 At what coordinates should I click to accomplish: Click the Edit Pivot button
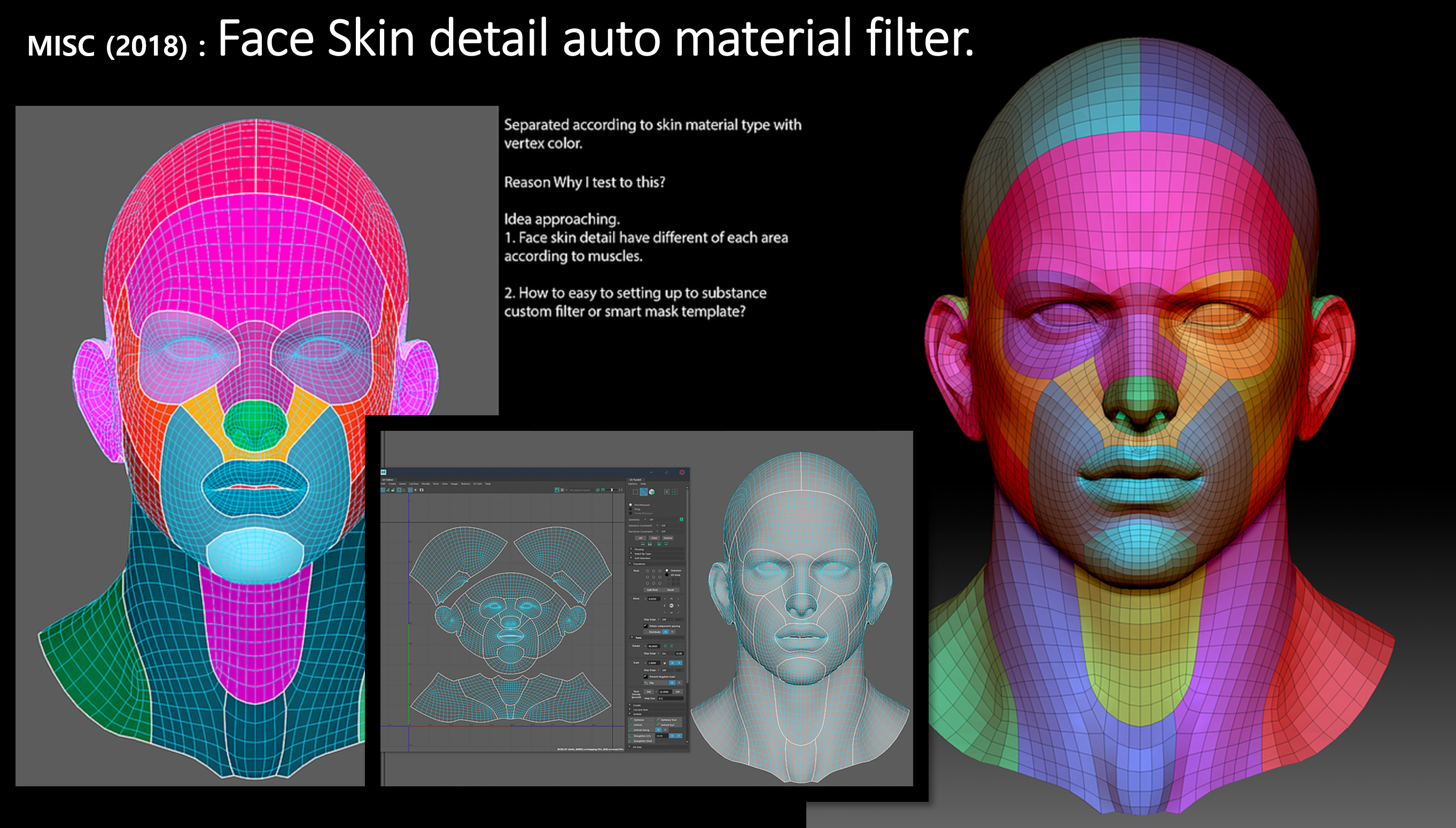[653, 590]
